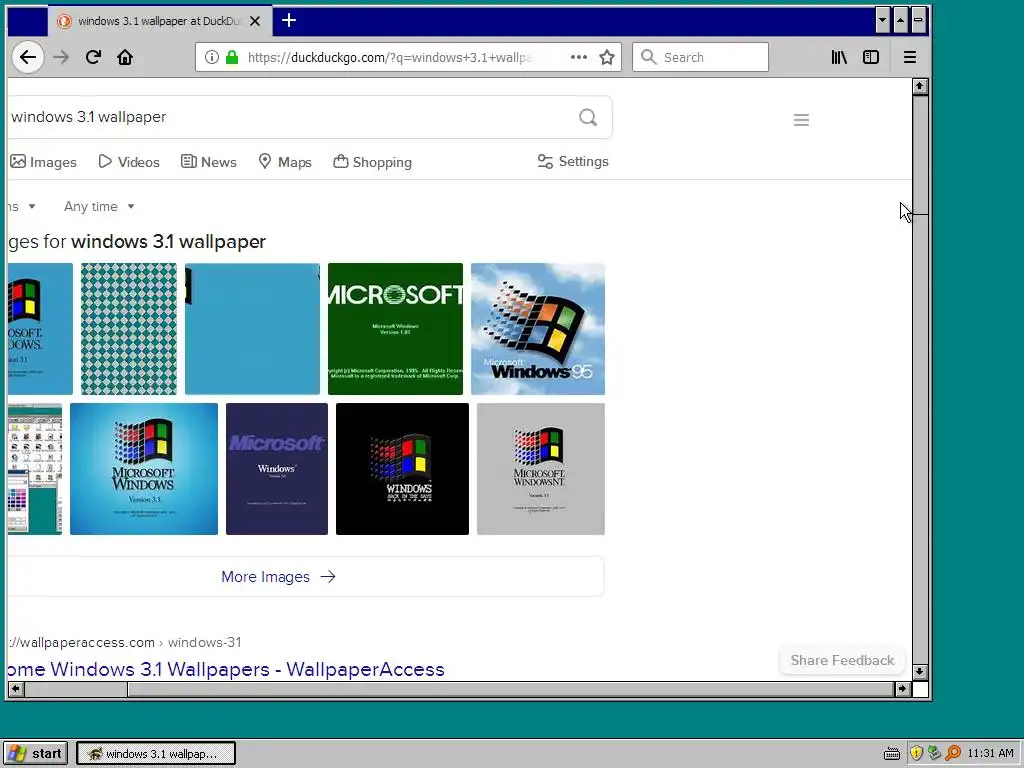Switch to News results tab
The width and height of the screenshot is (1024, 768).
click(208, 162)
